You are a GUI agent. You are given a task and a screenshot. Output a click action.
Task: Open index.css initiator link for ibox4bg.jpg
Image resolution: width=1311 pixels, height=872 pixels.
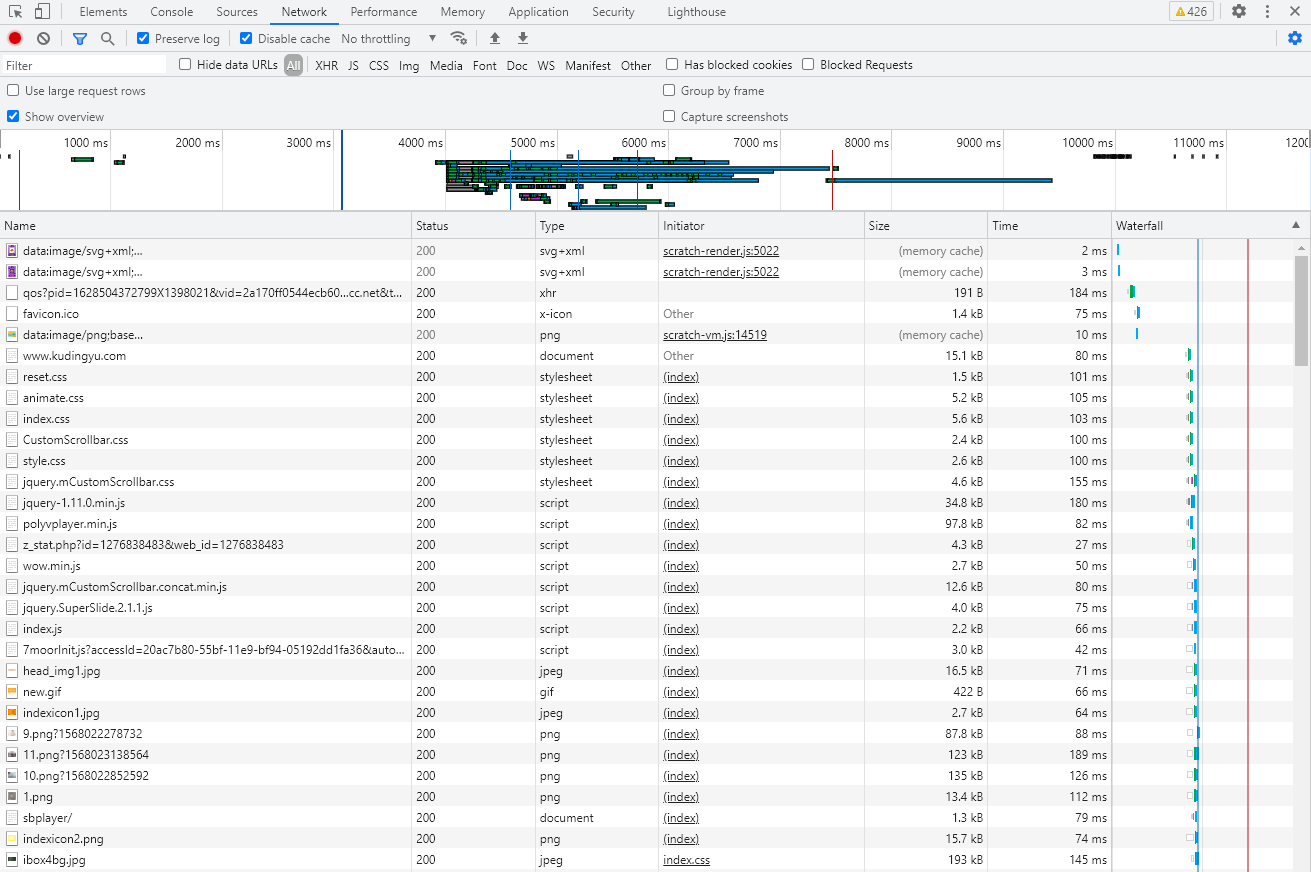click(x=686, y=860)
